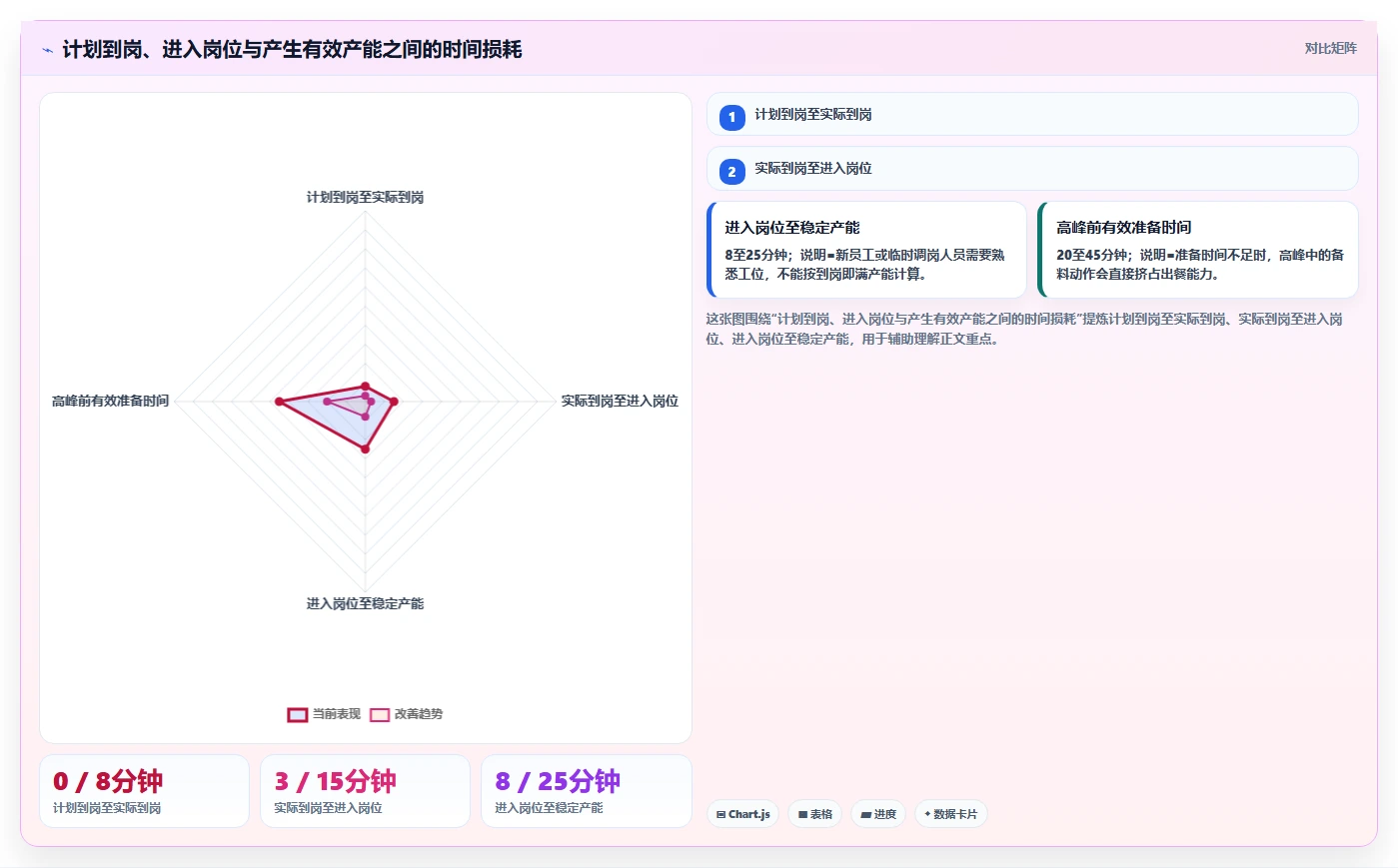Click the outer radar point on the 实际到岗至进入岗位 axis
This screenshot has width=1398, height=868.
coord(394,402)
